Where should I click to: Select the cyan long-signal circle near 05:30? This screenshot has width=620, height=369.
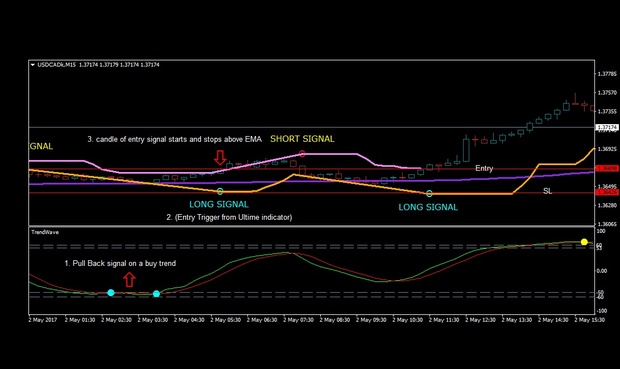coord(220,191)
